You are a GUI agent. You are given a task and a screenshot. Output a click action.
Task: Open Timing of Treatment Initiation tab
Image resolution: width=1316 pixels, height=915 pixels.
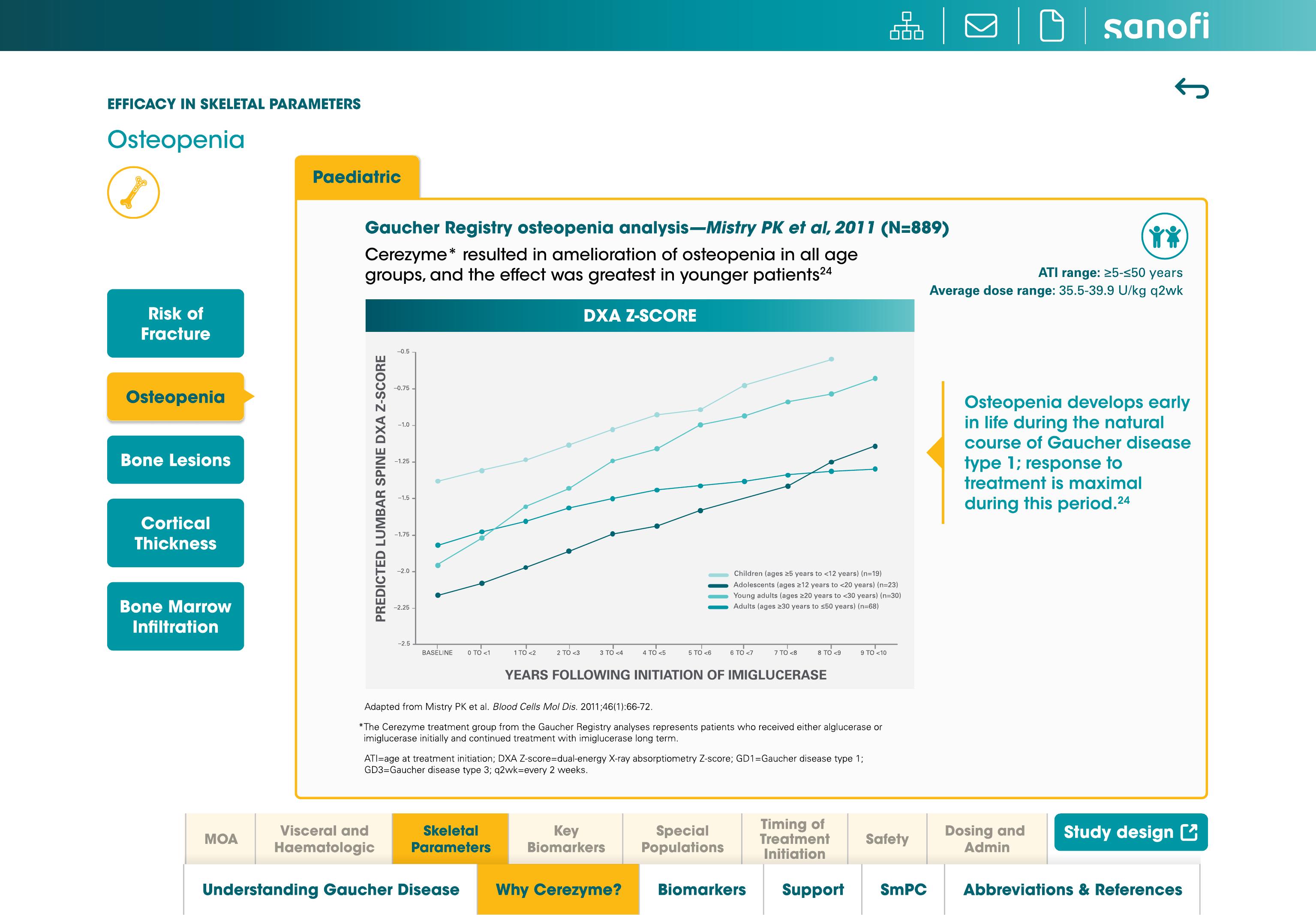pyautogui.click(x=794, y=839)
